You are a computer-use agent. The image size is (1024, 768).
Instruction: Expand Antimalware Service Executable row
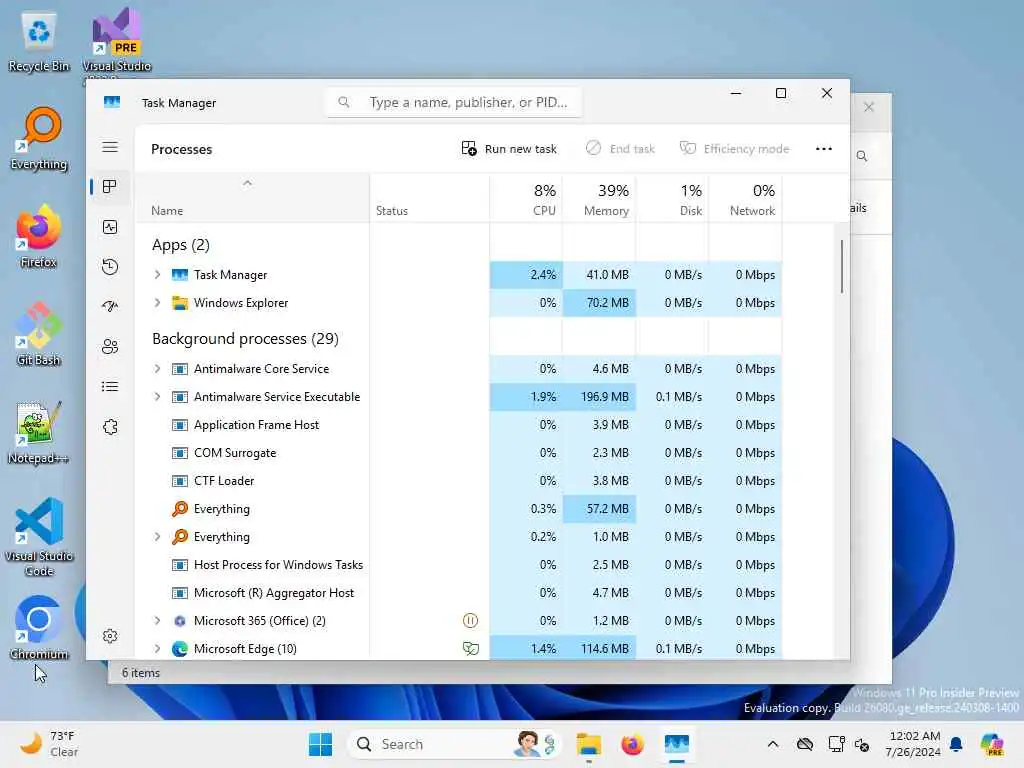157,397
